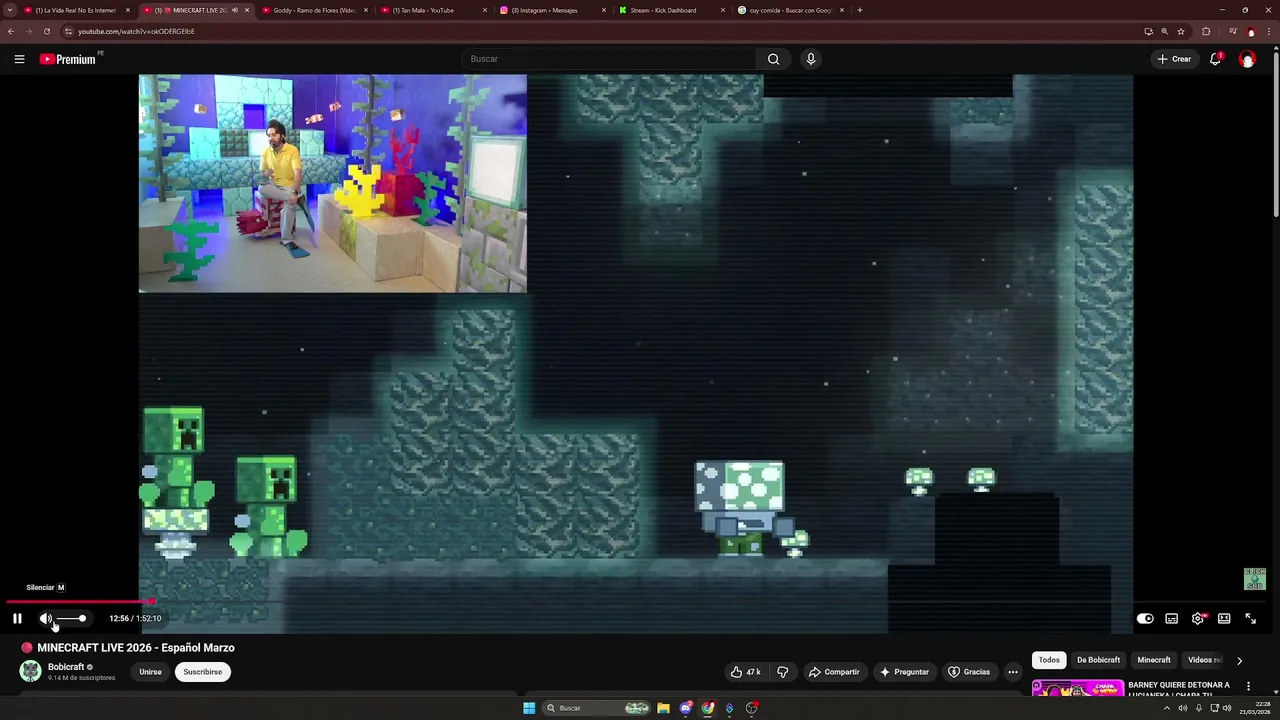This screenshot has height=720, width=1280.
Task: Open File Explorer from taskbar
Action: (663, 708)
